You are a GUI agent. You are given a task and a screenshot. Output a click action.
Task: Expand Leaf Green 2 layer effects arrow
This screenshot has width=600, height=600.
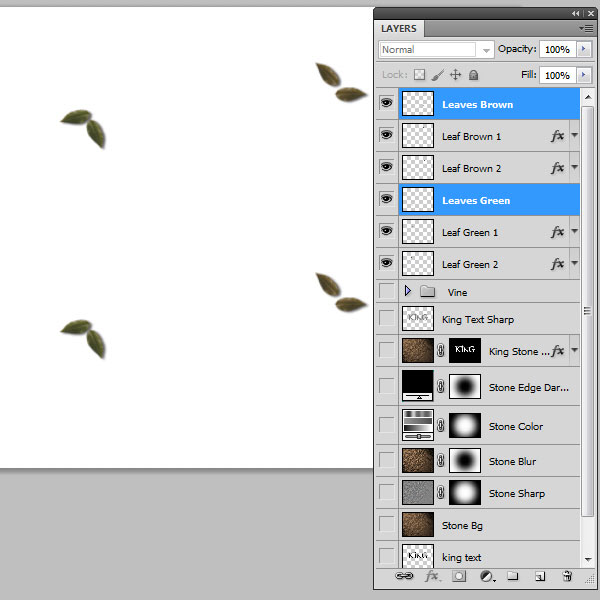click(x=574, y=263)
